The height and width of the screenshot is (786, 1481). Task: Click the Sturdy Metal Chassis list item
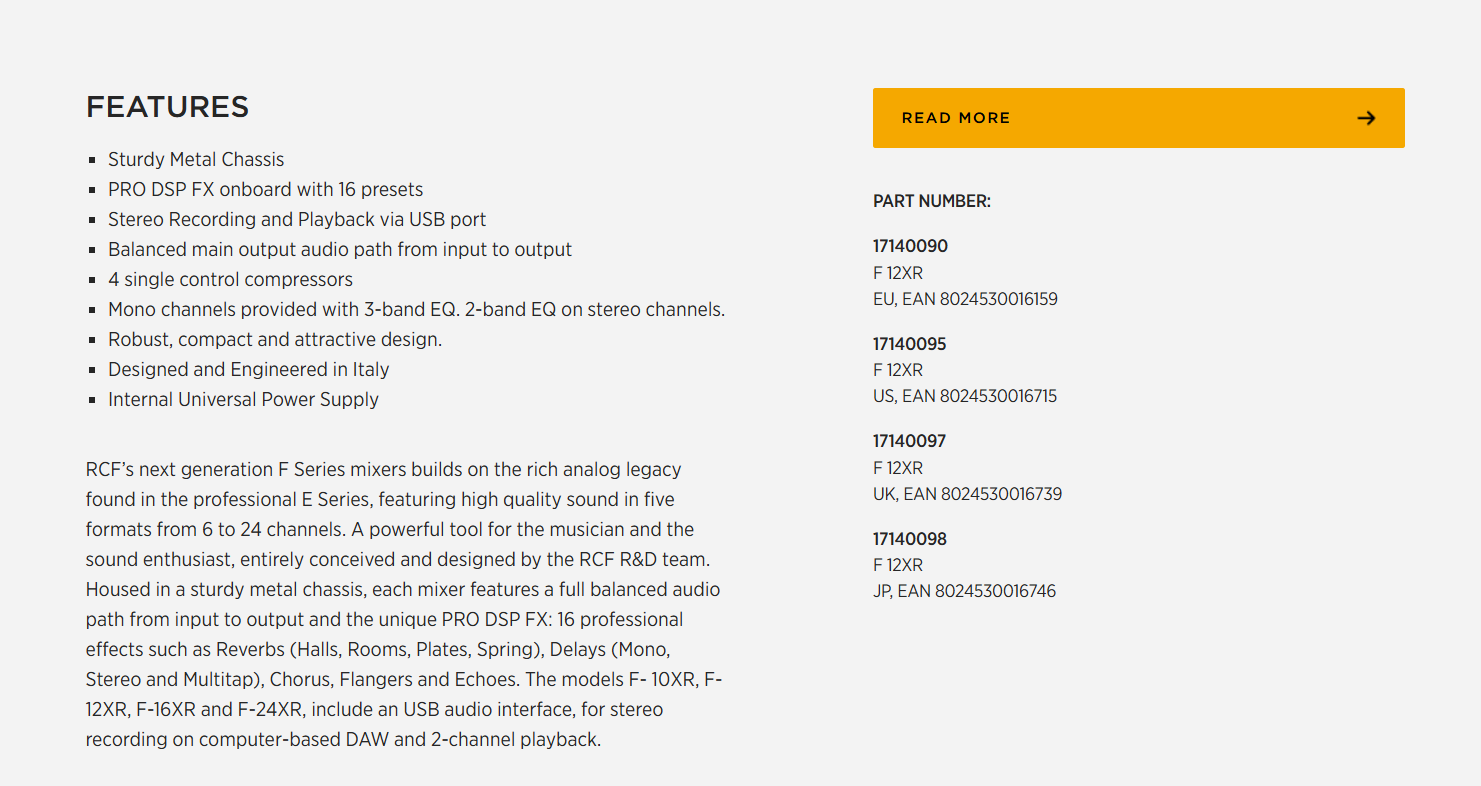(196, 160)
